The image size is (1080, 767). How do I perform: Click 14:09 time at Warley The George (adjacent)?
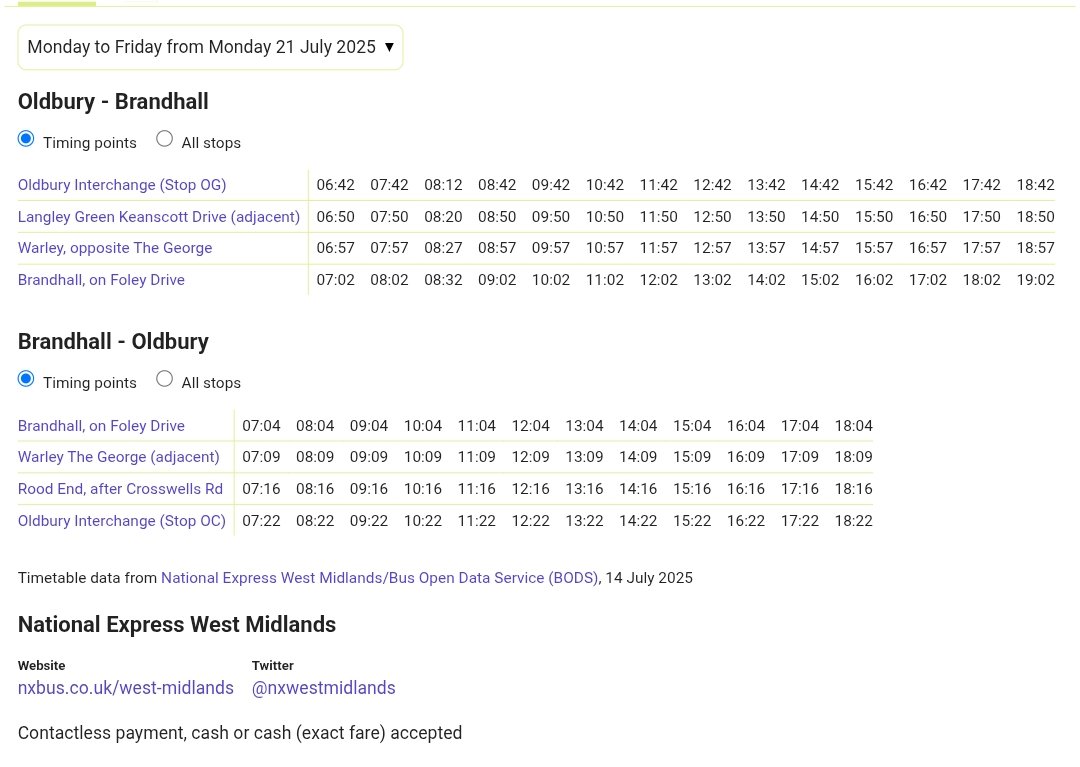pos(638,457)
